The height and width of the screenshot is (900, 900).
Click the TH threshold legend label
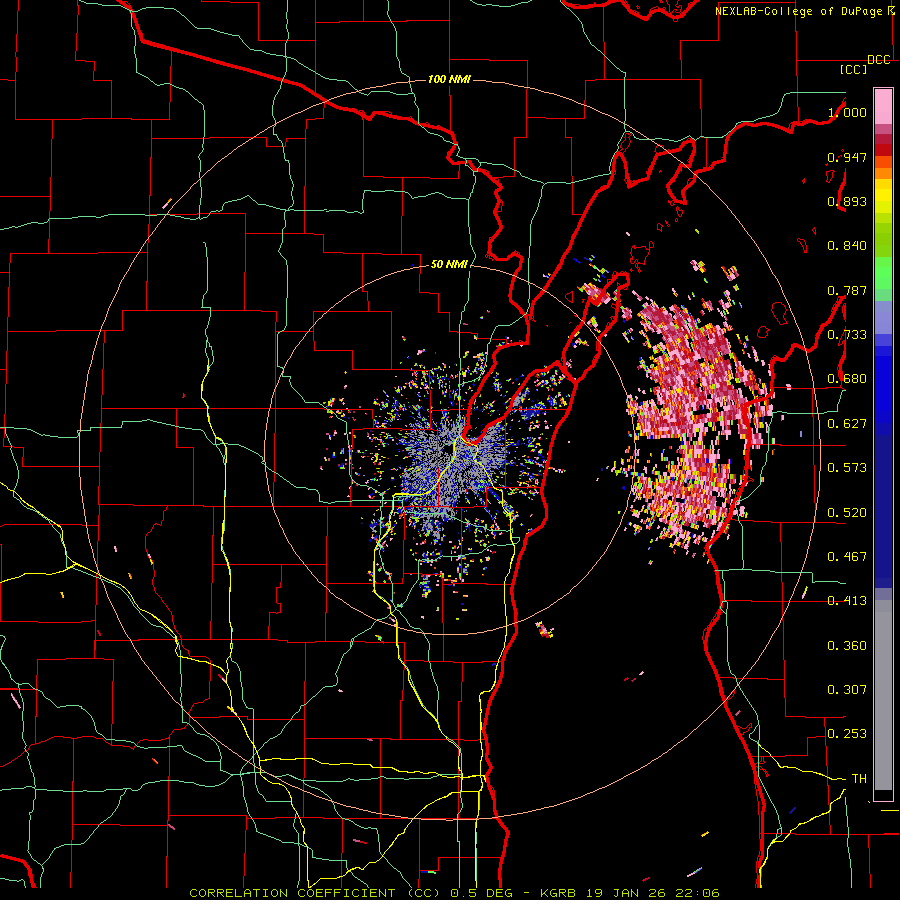(859, 779)
